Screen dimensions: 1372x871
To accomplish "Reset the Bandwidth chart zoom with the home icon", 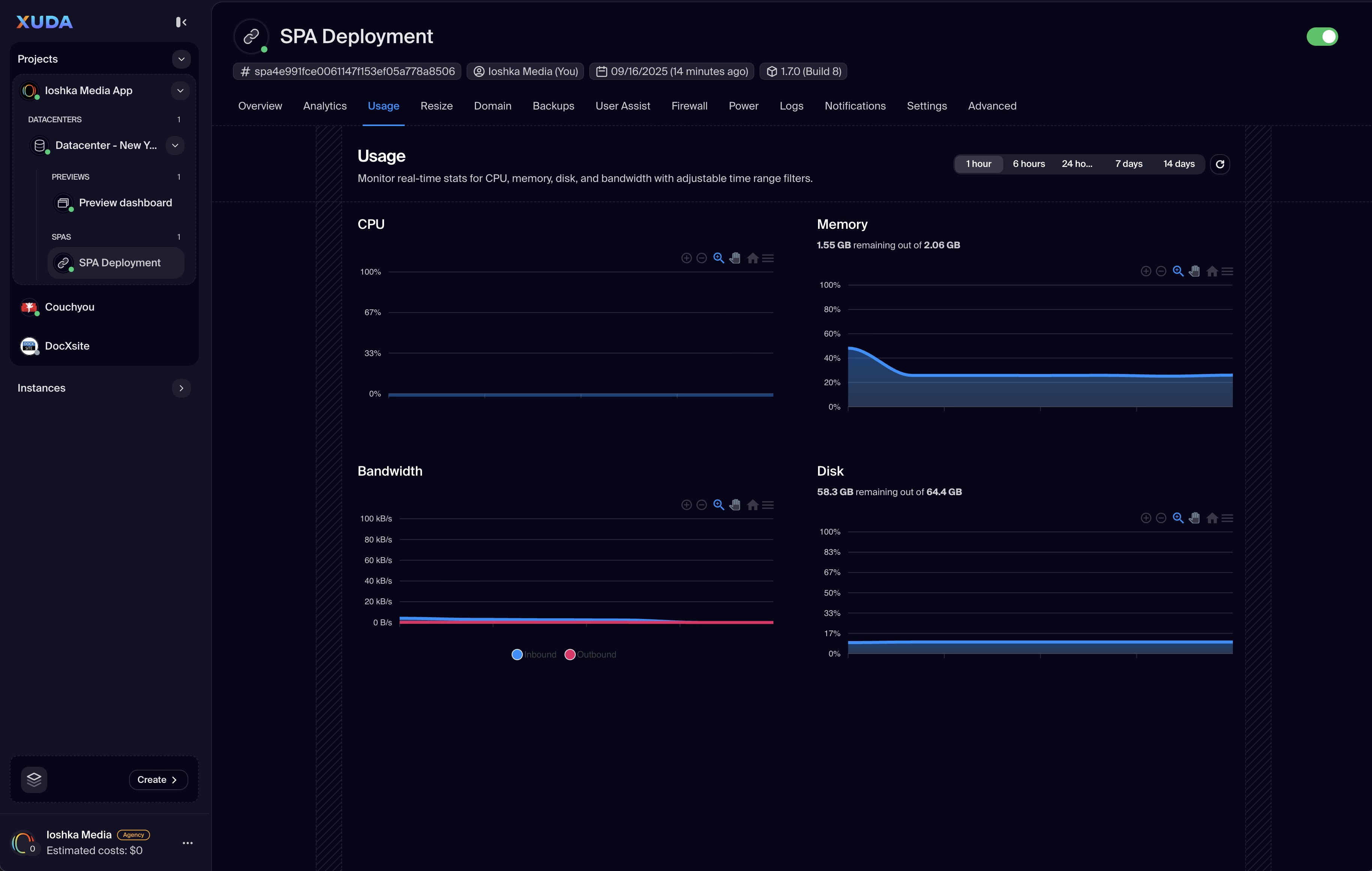I will (x=752, y=505).
